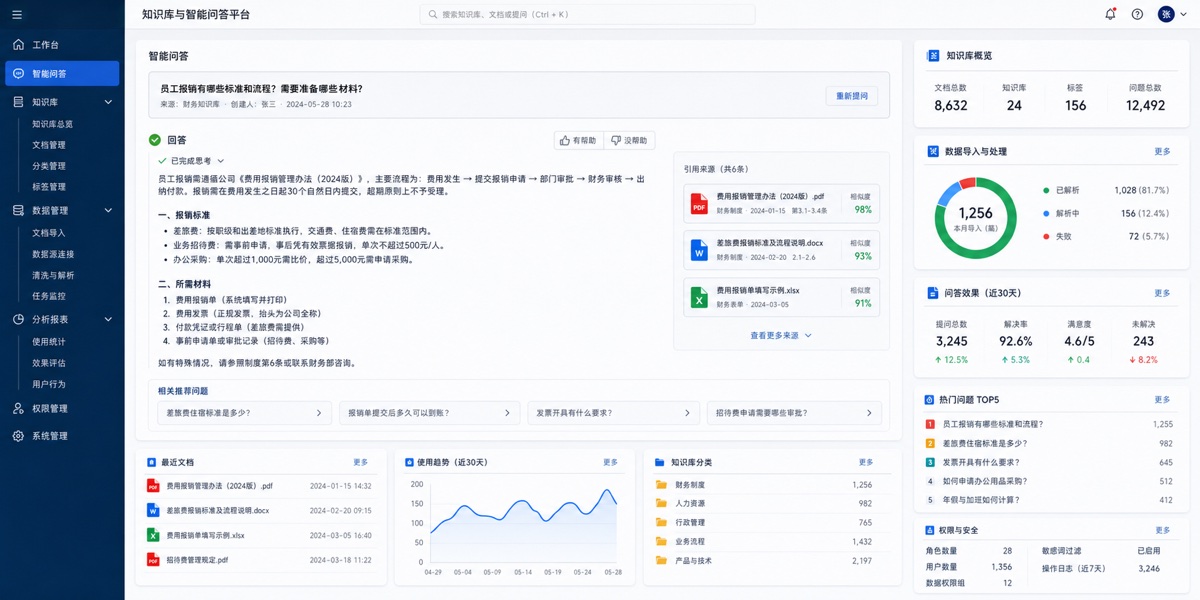Click the green 回答 check icon

point(155,141)
